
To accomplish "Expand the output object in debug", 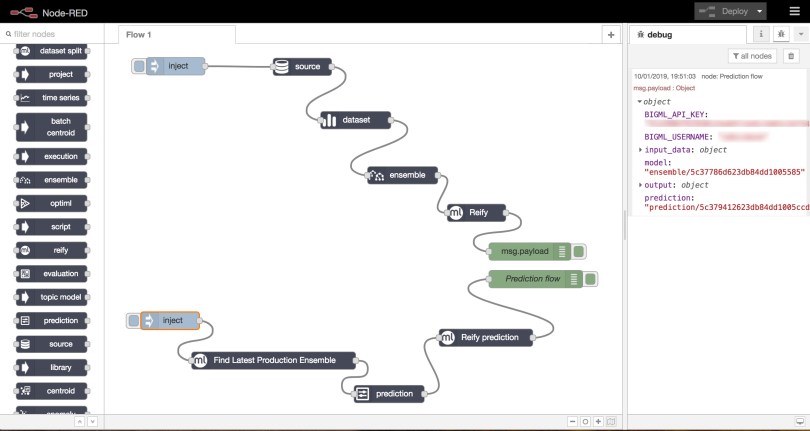I will 641,185.
